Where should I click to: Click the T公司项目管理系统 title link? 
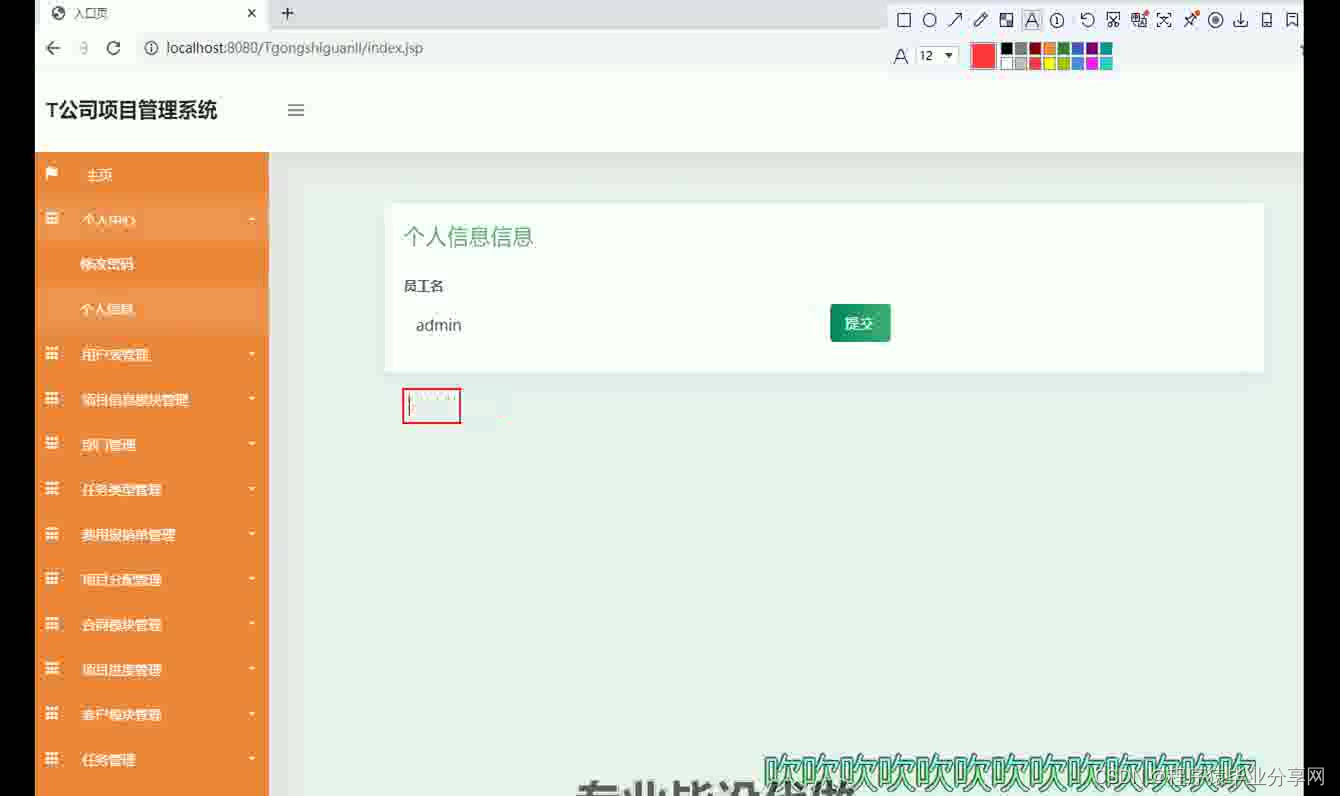(x=131, y=111)
